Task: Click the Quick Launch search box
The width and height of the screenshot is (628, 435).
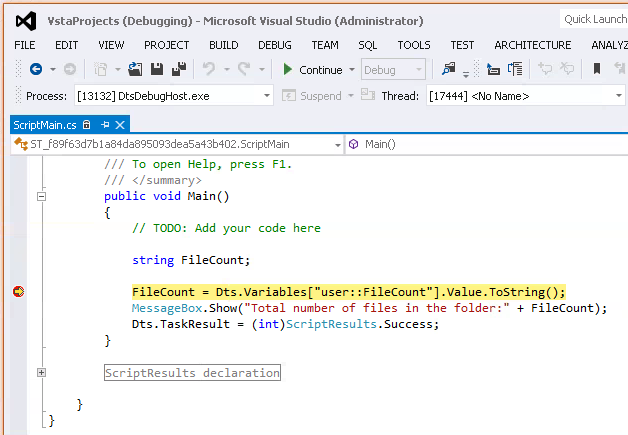Action: coord(594,19)
